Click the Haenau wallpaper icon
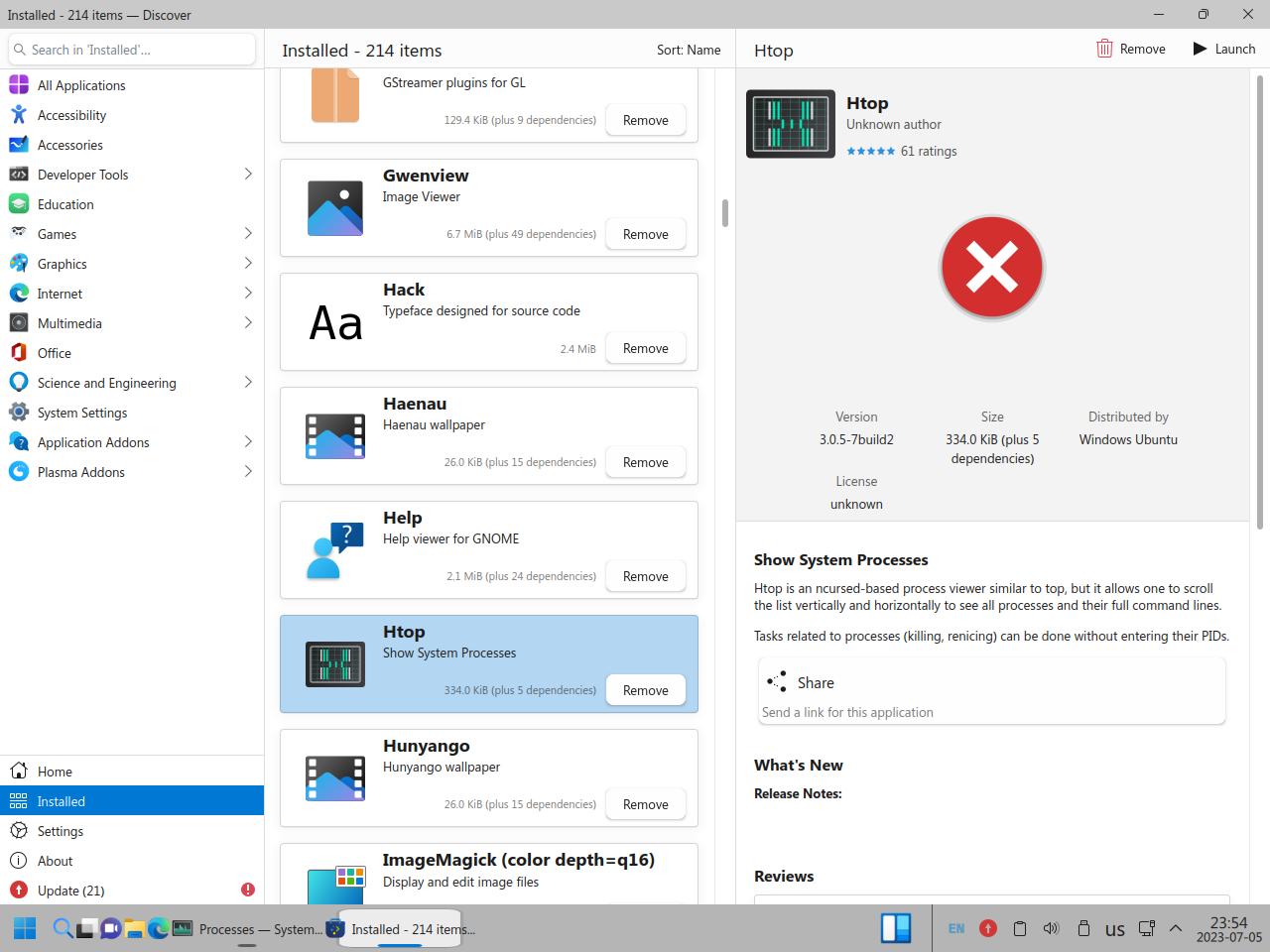The image size is (1270, 952). click(335, 436)
